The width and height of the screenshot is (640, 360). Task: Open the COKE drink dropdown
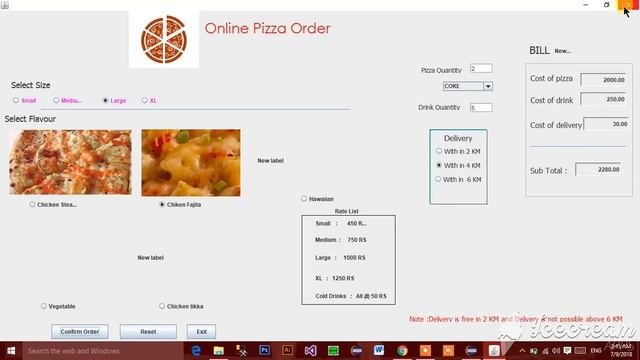468,86
